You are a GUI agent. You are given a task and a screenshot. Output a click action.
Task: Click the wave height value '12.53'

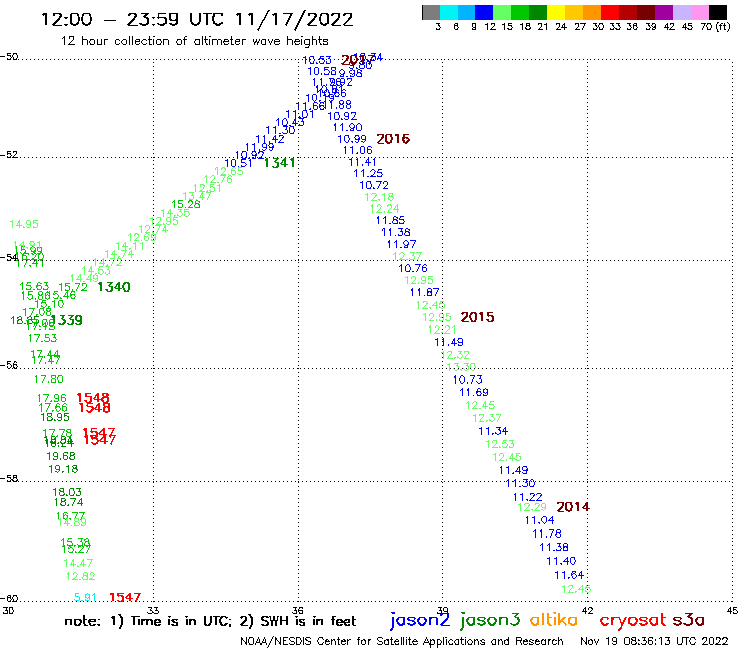(500, 444)
